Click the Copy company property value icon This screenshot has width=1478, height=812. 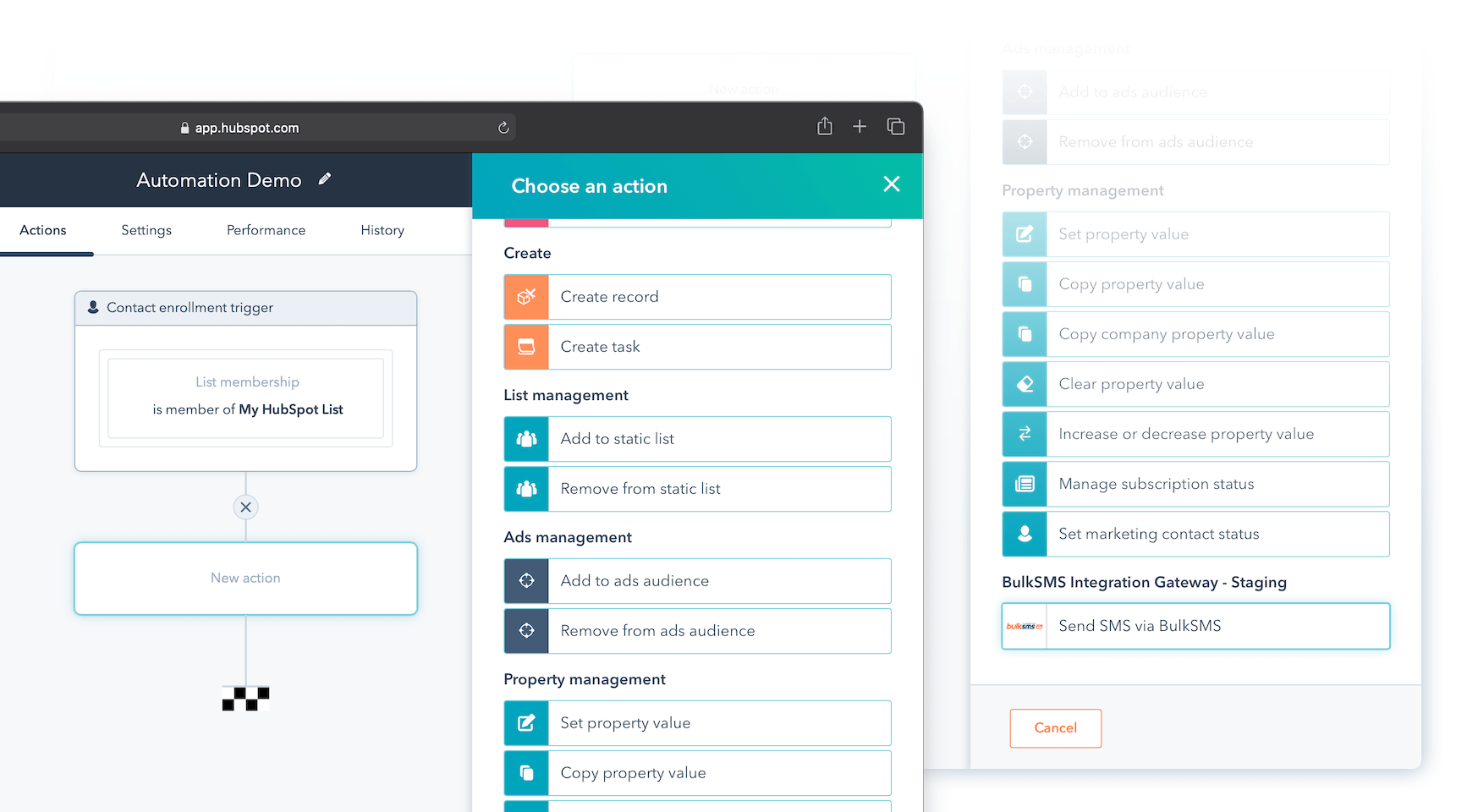point(1025,334)
